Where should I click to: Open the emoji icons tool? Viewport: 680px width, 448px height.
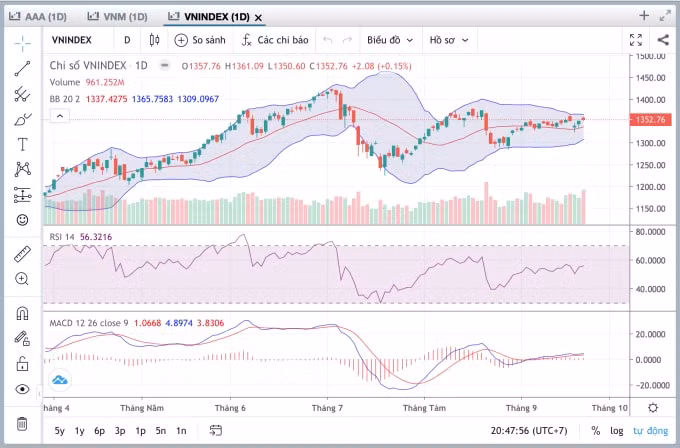[x=22, y=220]
